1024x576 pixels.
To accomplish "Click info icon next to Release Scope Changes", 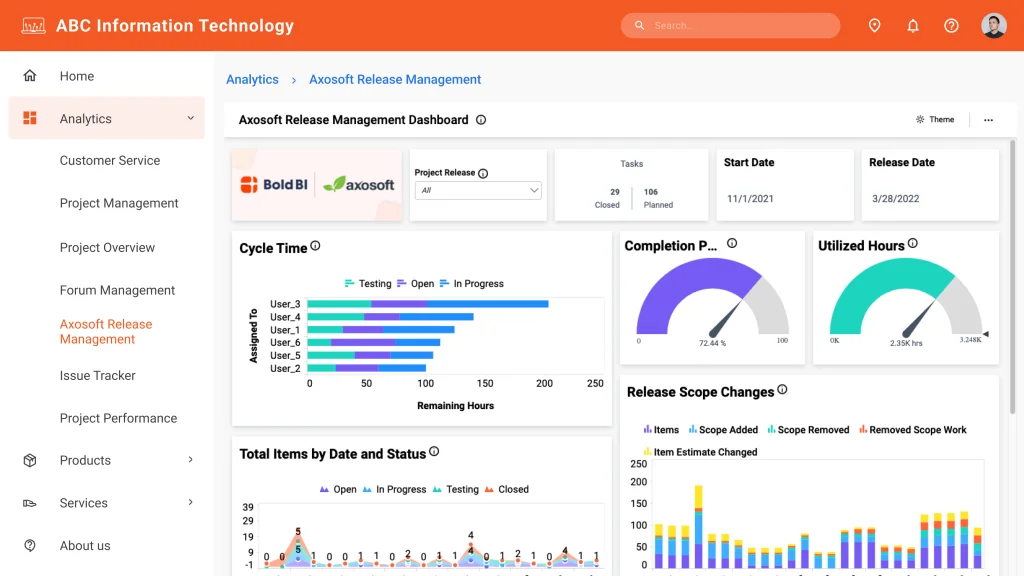I will point(782,389).
